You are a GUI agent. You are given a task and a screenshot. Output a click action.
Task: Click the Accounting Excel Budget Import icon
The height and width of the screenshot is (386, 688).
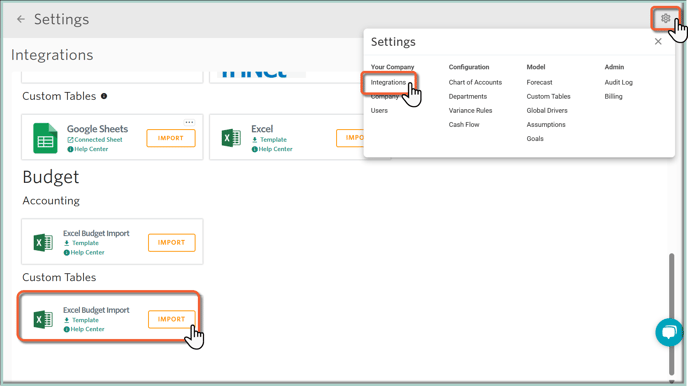coord(43,242)
